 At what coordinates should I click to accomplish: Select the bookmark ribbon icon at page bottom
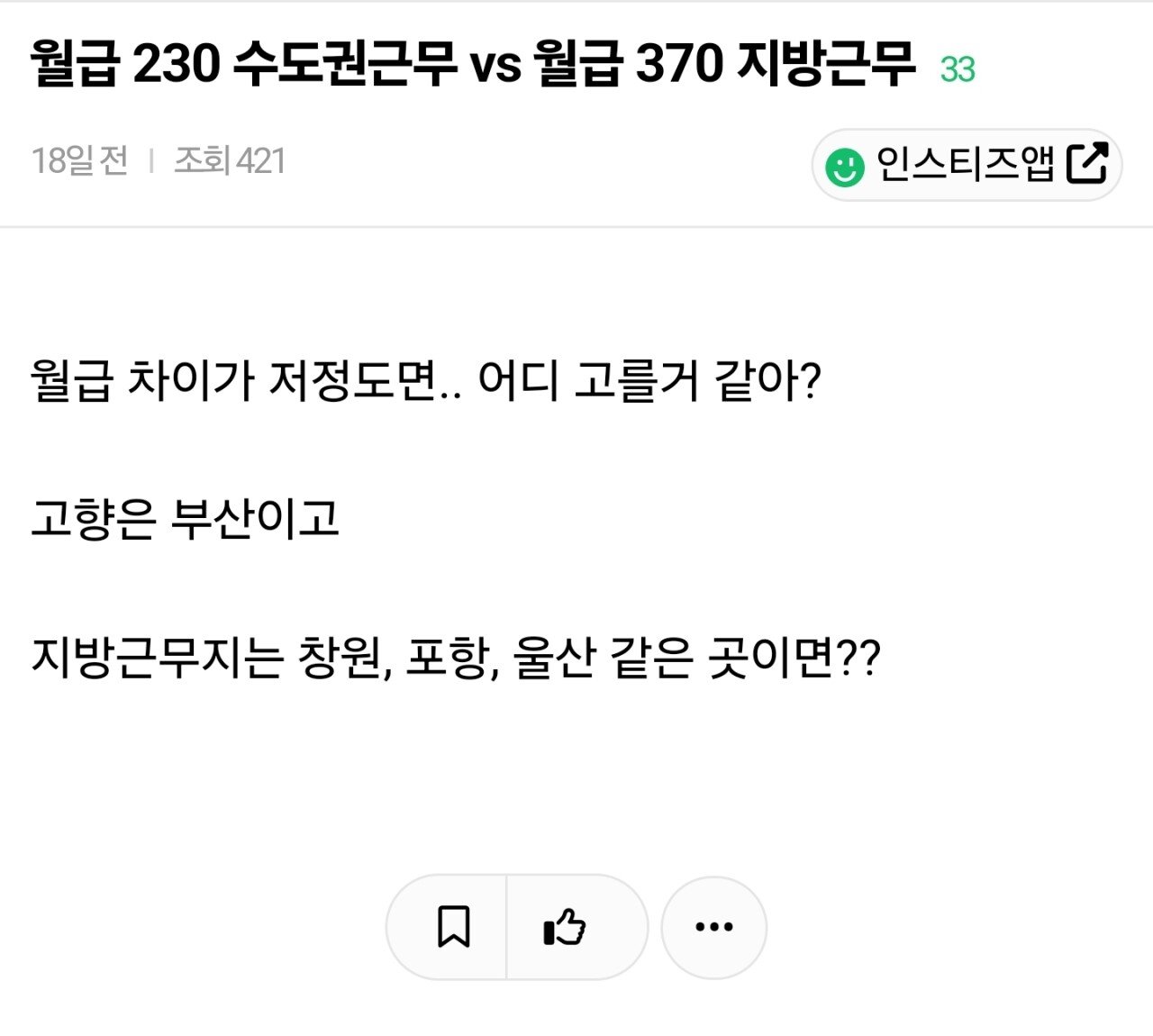(455, 925)
